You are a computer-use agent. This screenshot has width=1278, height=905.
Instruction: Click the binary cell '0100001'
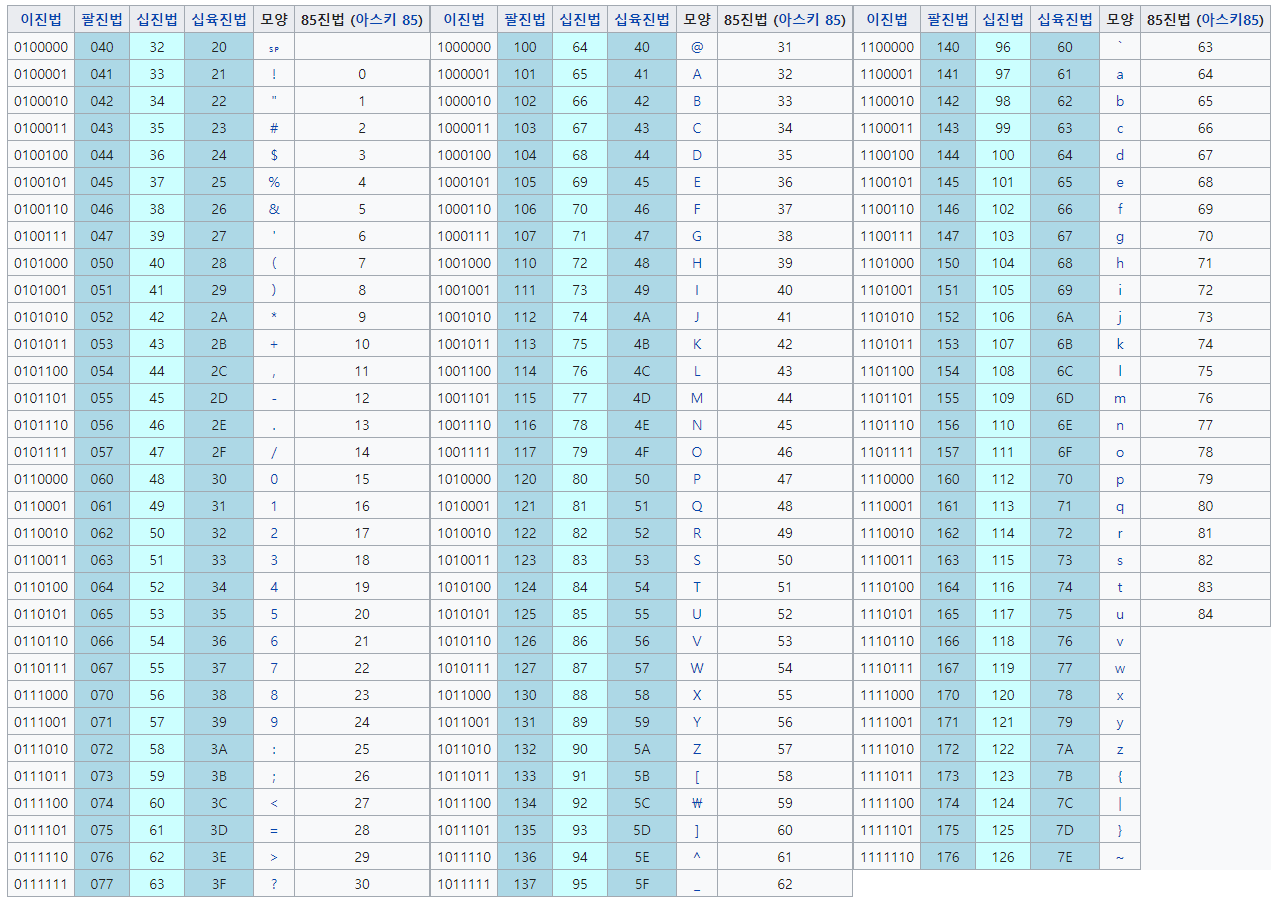(x=41, y=74)
